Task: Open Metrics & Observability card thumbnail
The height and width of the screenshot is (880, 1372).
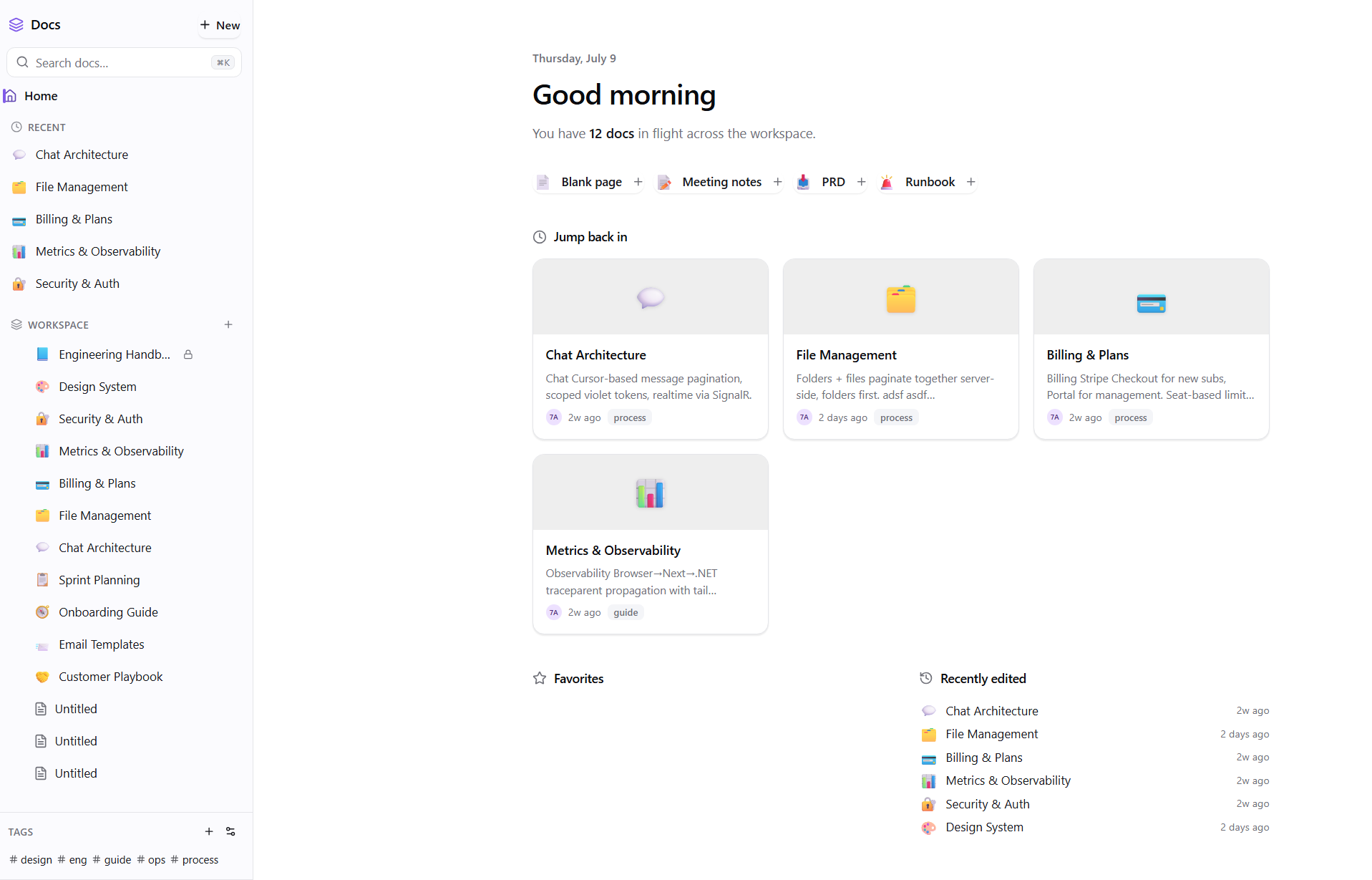Action: click(x=651, y=493)
